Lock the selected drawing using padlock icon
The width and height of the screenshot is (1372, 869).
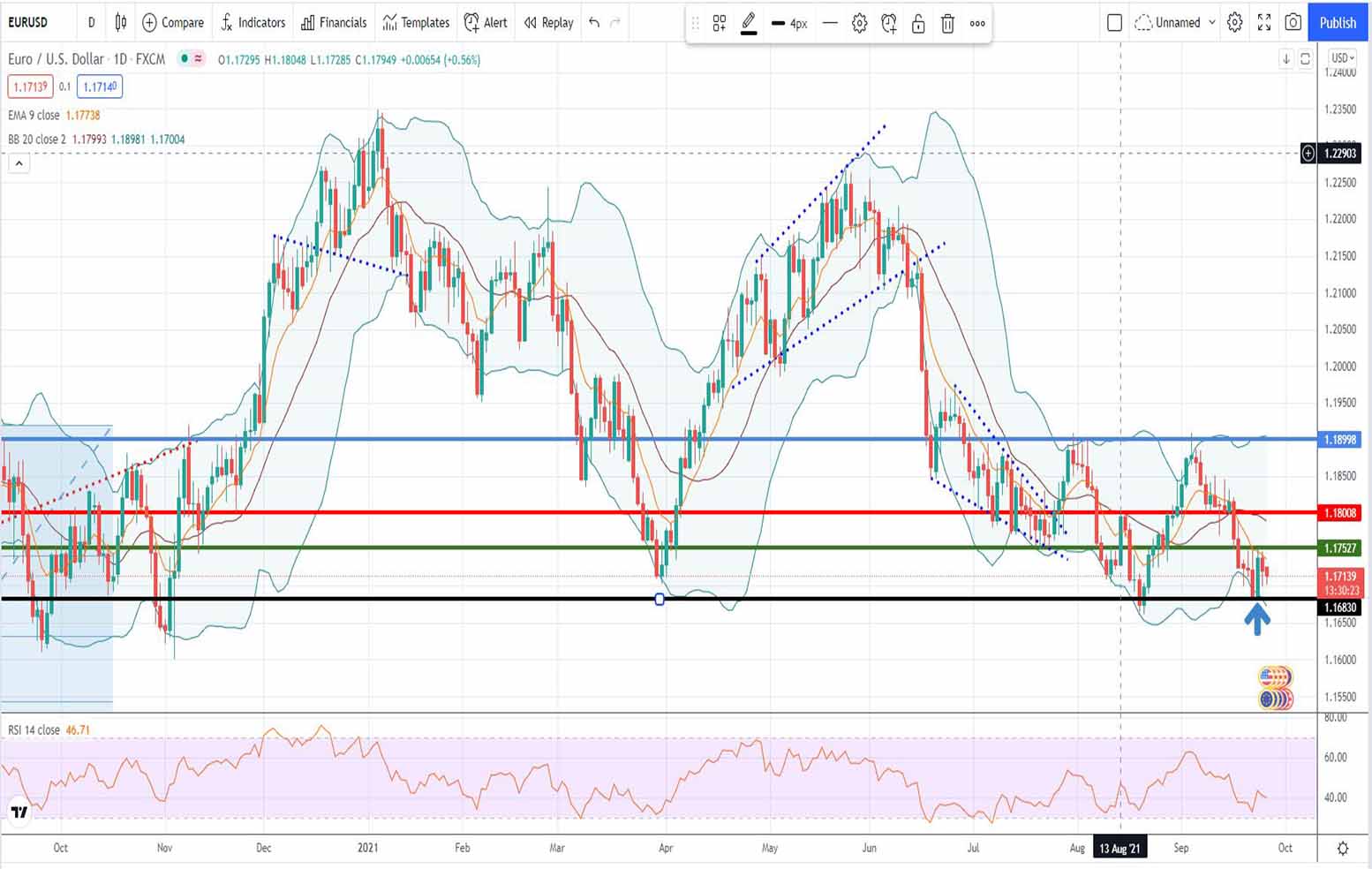coord(918,24)
